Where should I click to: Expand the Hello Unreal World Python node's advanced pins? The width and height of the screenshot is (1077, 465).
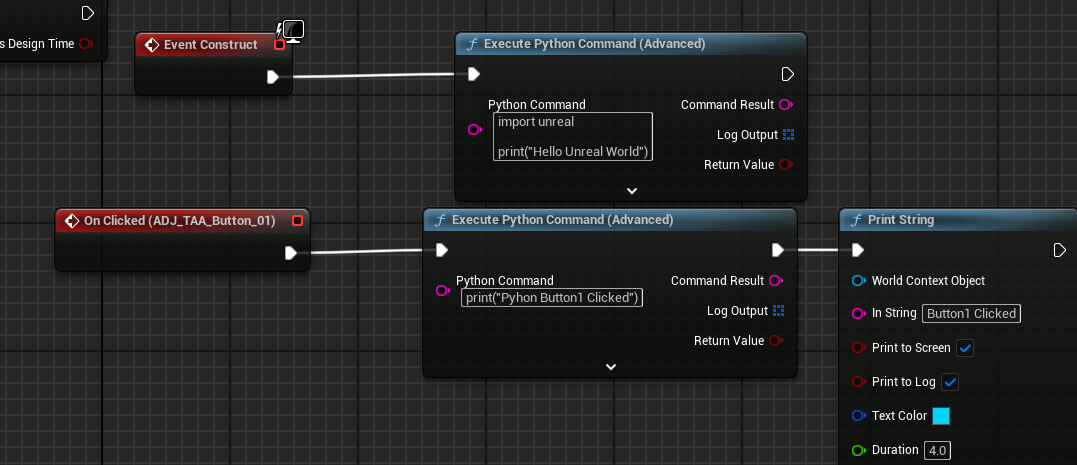(x=632, y=191)
